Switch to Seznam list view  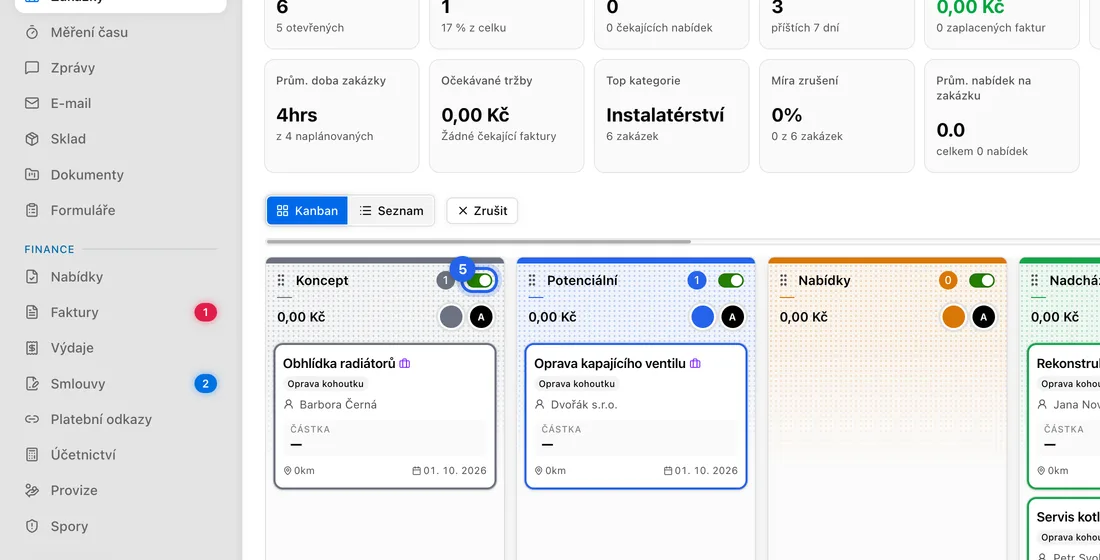pos(391,211)
